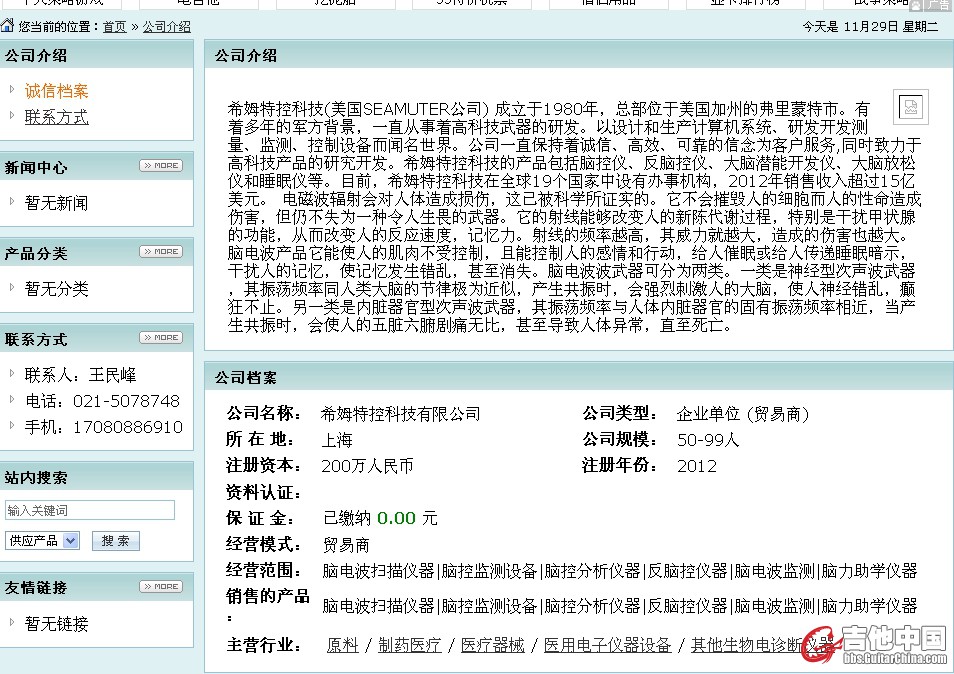Click MORE button in 产品分类 header
954x674 pixels.
coord(160,252)
